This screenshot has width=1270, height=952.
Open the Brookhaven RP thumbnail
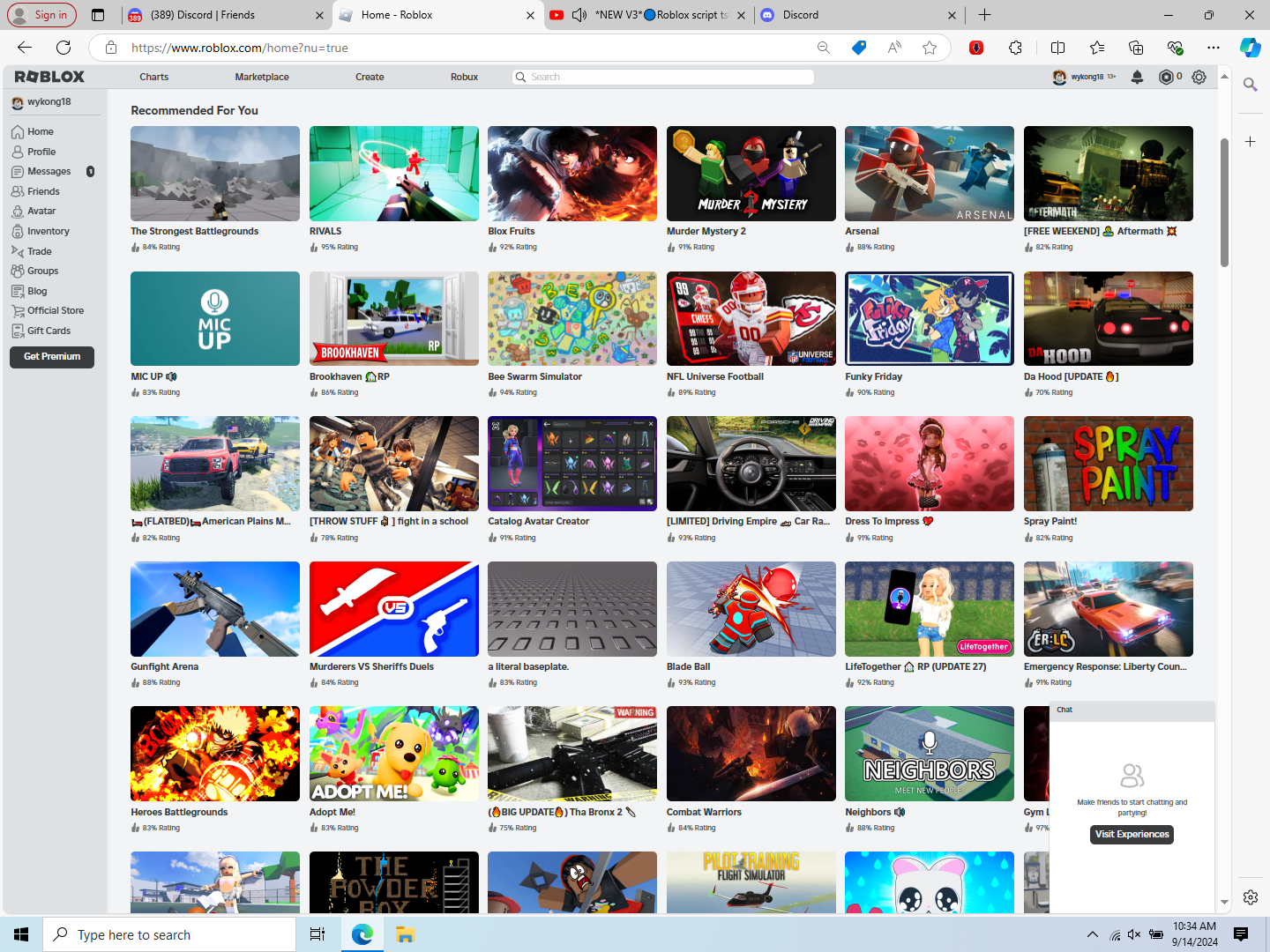click(x=394, y=318)
